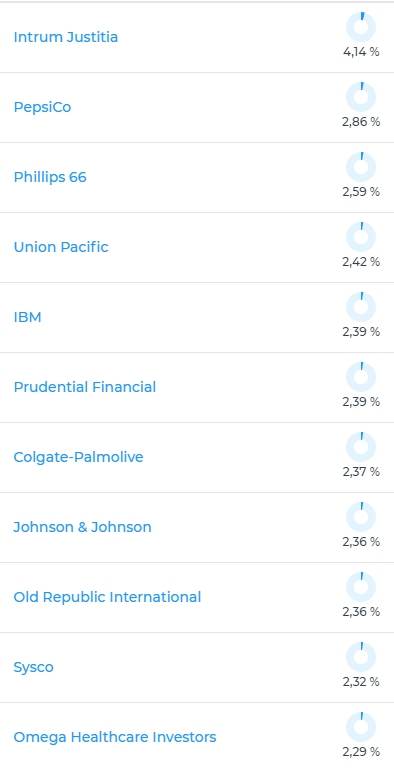Open the Union Pacific holding
The width and height of the screenshot is (394, 769).
click(x=61, y=247)
